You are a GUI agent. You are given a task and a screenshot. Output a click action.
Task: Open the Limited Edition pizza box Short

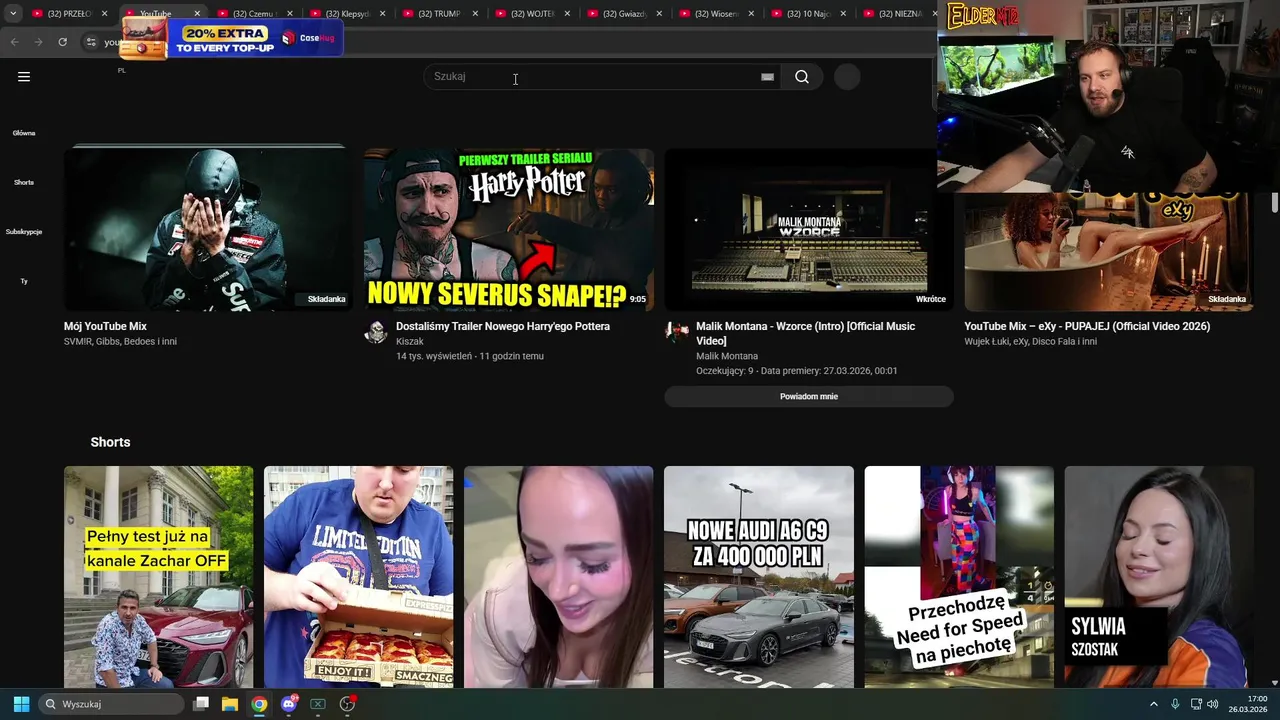(x=359, y=577)
